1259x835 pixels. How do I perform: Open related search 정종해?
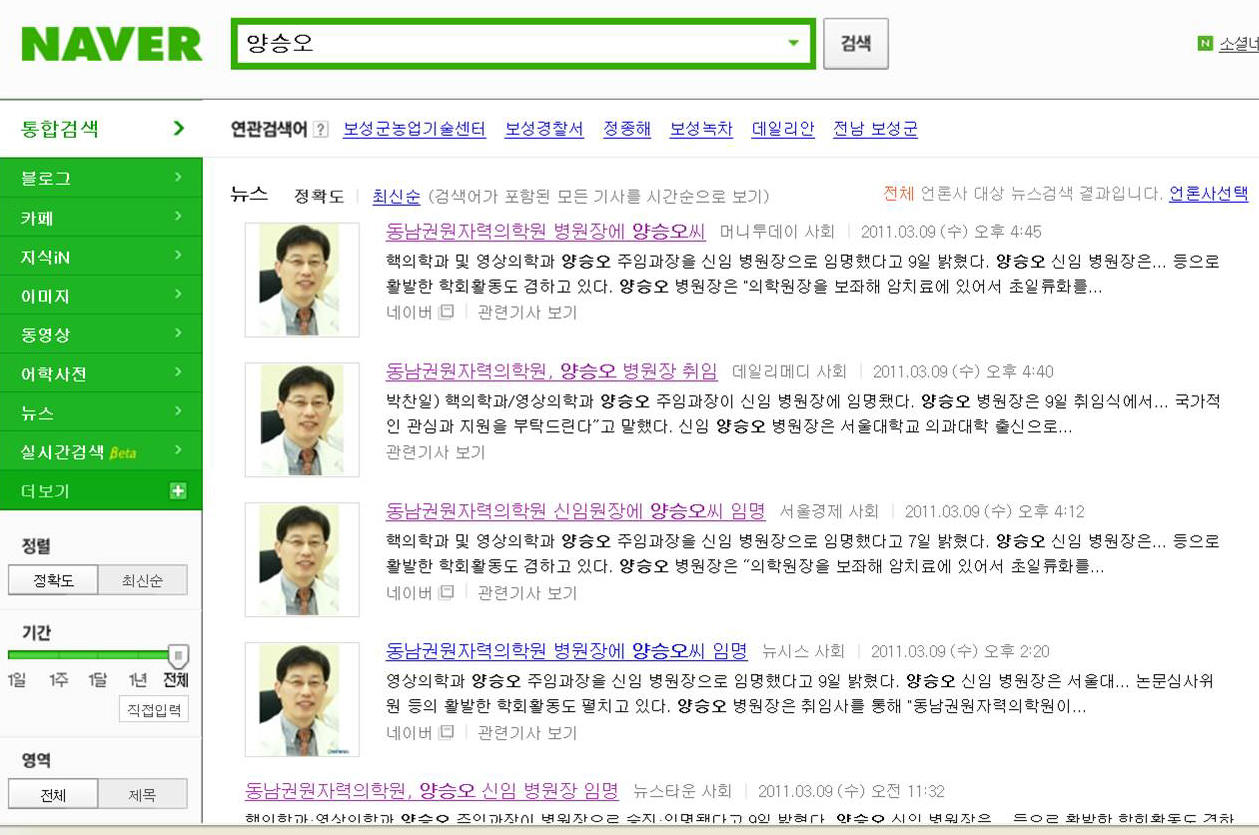coord(627,129)
